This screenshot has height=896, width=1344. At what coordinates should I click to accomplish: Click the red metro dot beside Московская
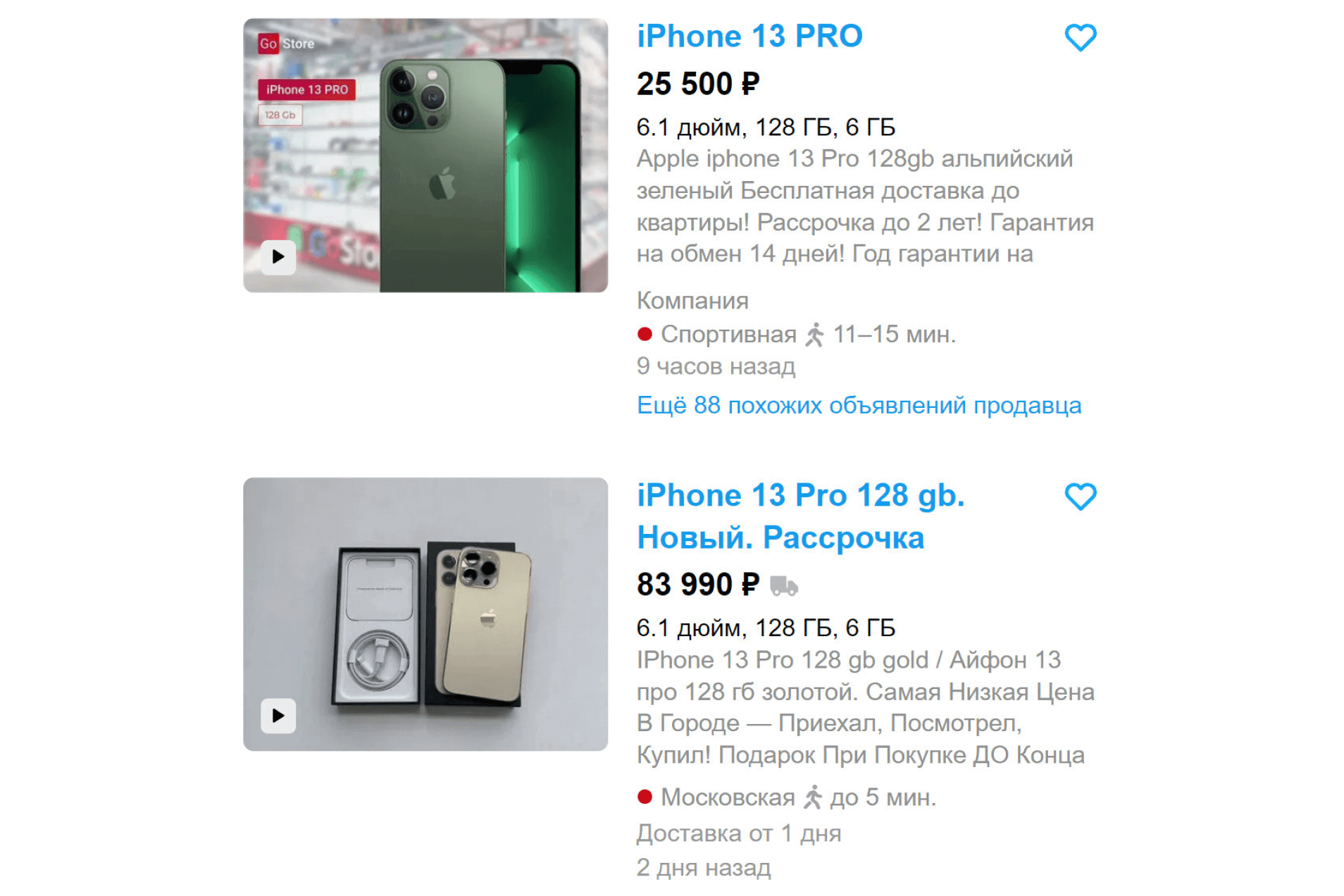[x=644, y=797]
